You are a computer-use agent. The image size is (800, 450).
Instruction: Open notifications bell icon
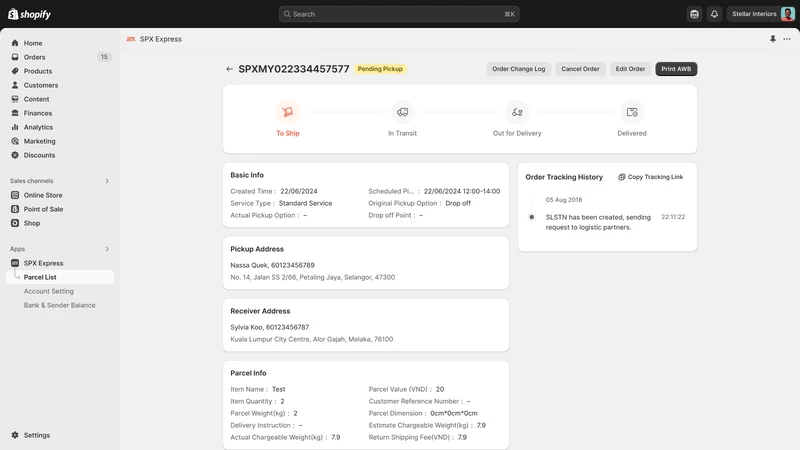pyautogui.click(x=714, y=14)
